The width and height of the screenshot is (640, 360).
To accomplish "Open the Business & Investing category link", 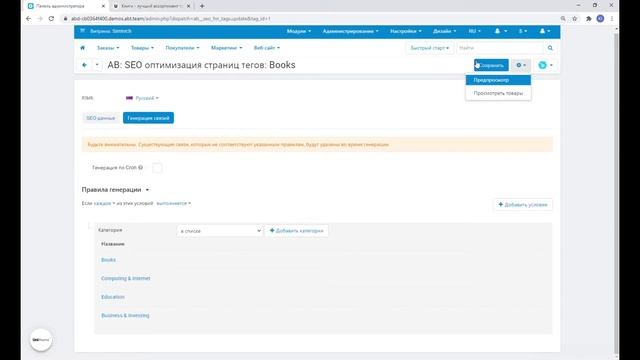I will (125, 316).
